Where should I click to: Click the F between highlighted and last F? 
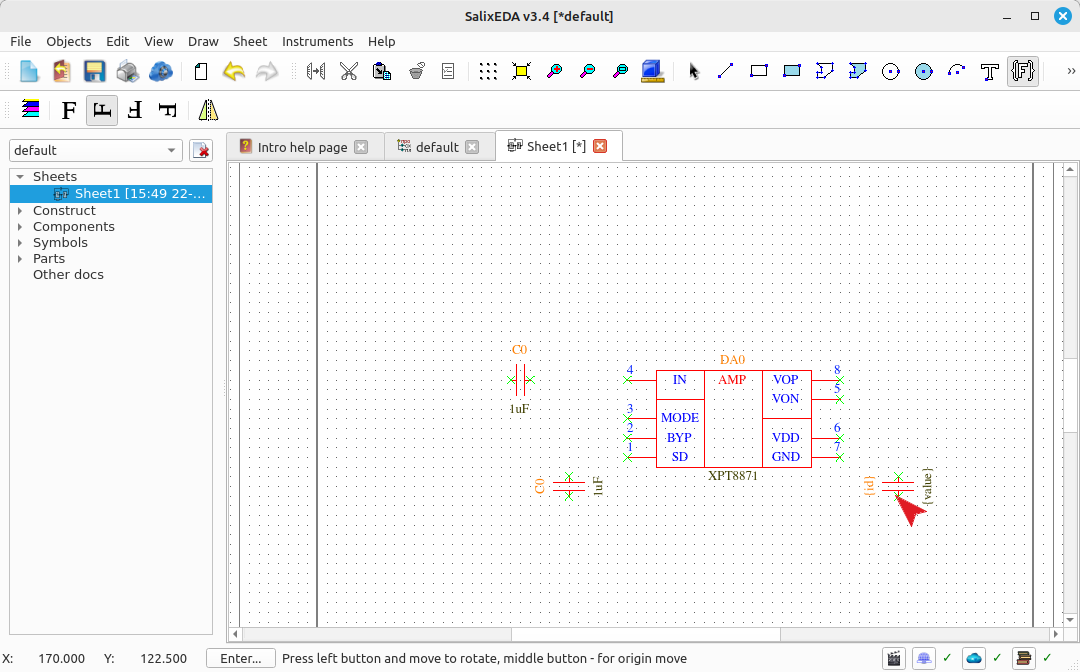135,110
